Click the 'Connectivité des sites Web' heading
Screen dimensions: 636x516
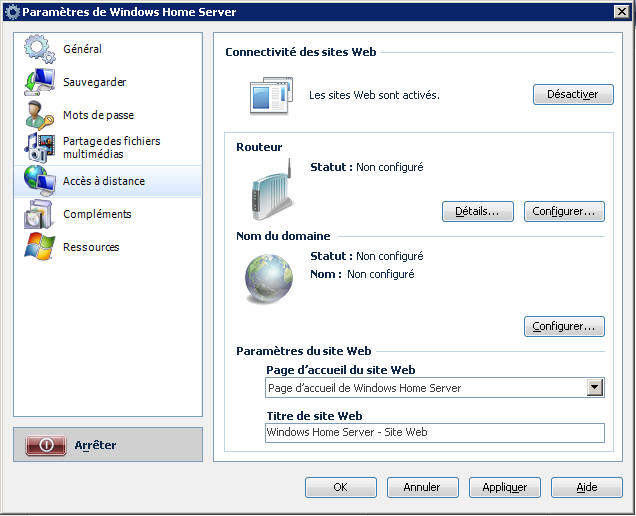click(x=301, y=52)
